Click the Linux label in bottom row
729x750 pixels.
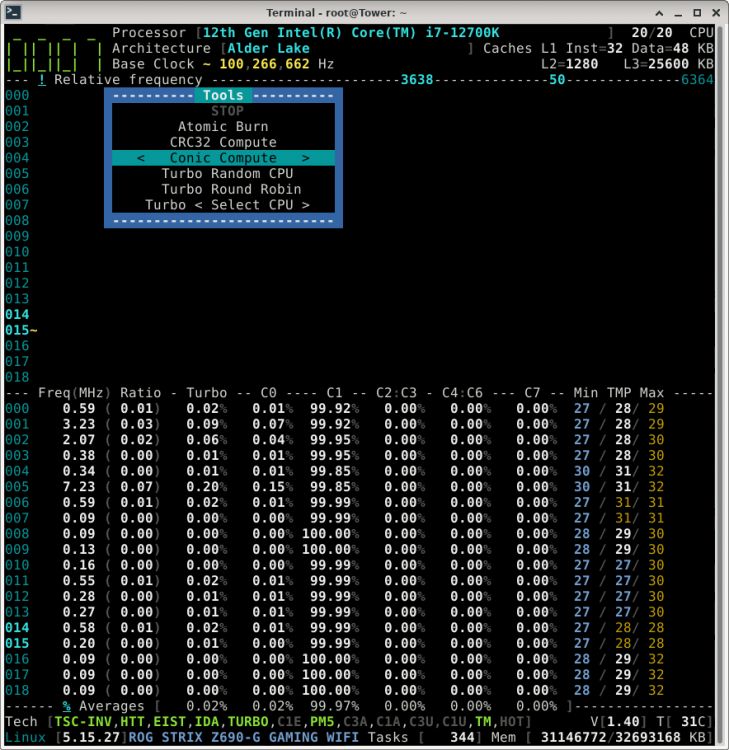(x=25, y=738)
